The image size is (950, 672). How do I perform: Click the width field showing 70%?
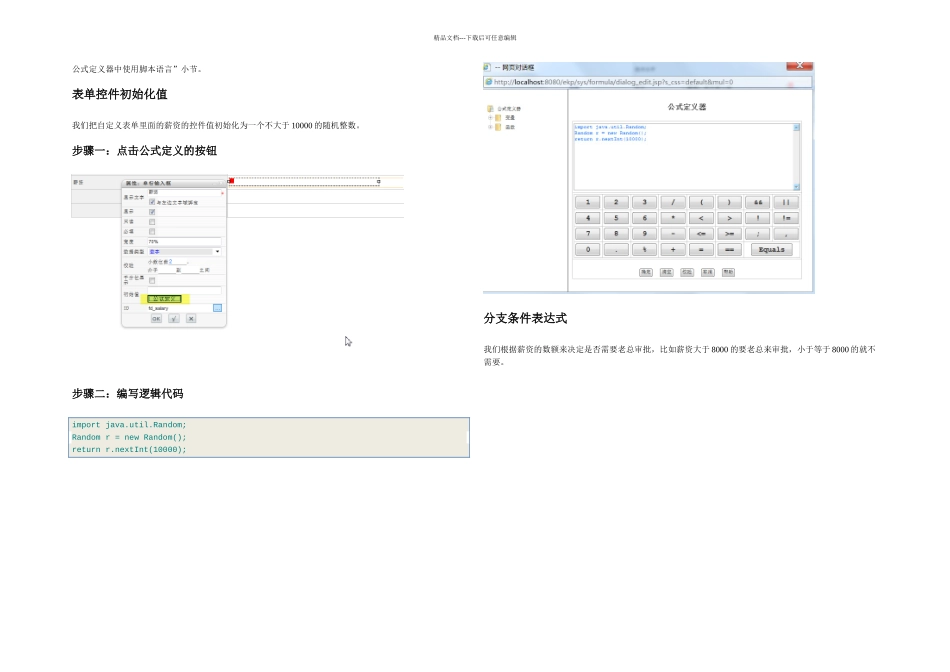(x=185, y=242)
